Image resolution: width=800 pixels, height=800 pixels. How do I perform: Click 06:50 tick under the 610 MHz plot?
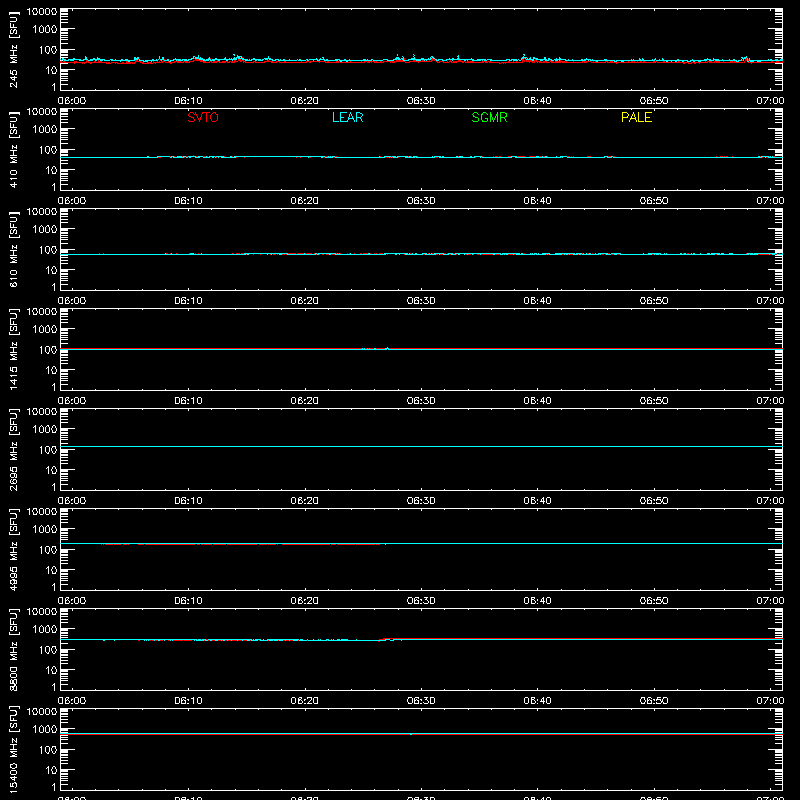click(x=654, y=301)
